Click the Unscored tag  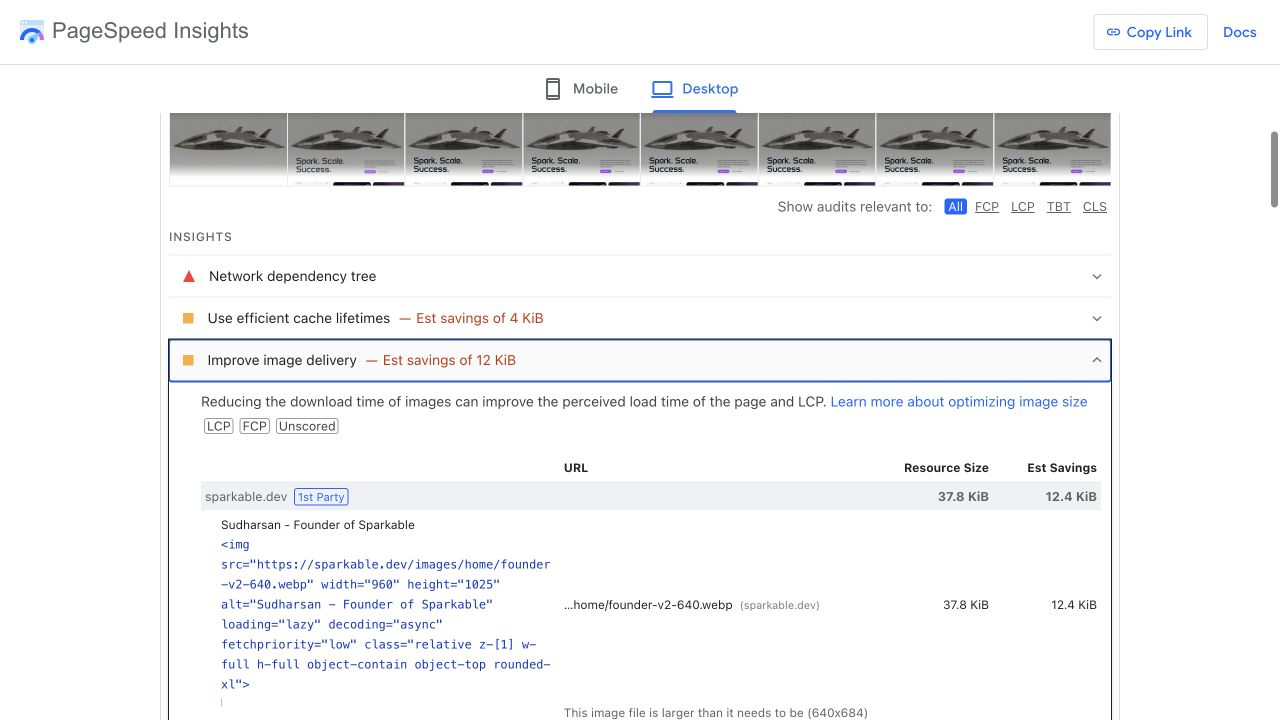click(x=307, y=426)
